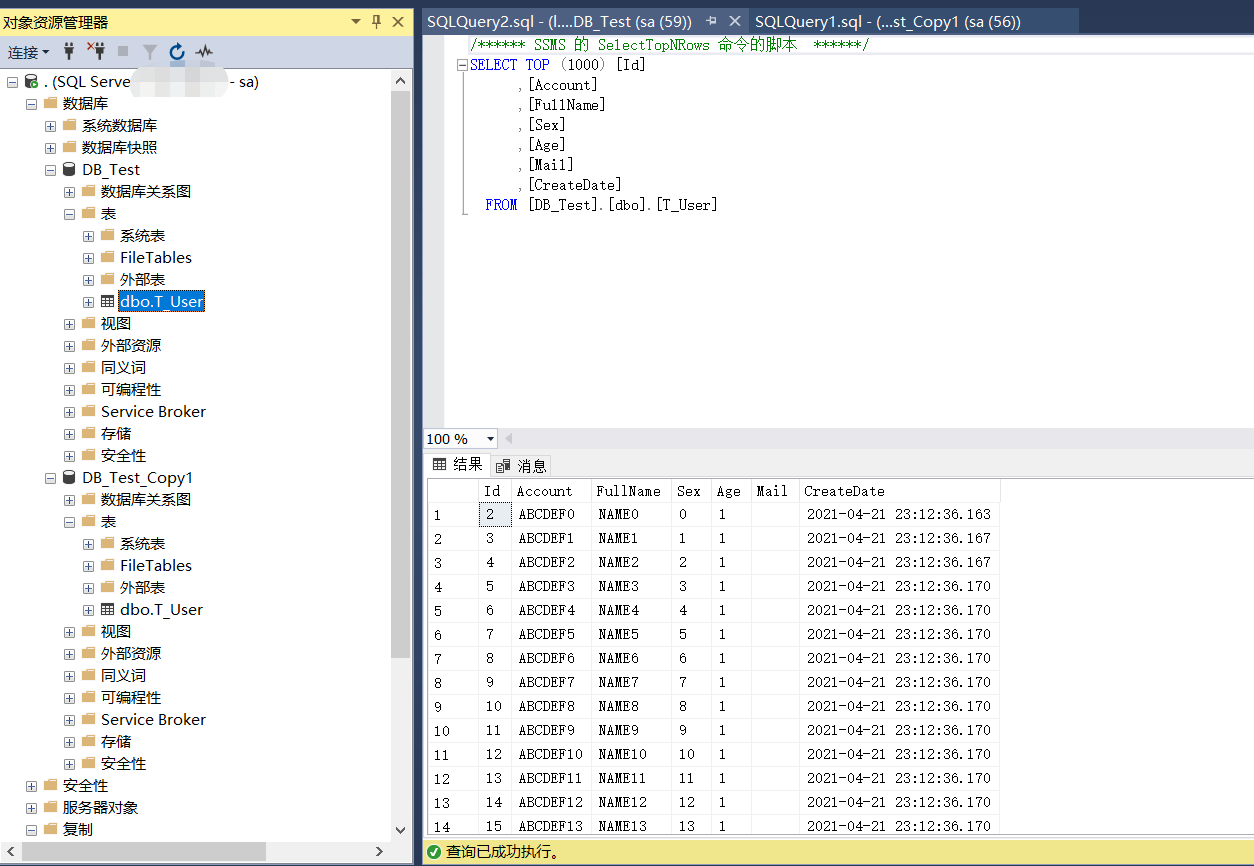Screen dimensions: 1254x866
Task: Collapse the DB_Test database node
Action: [50, 170]
